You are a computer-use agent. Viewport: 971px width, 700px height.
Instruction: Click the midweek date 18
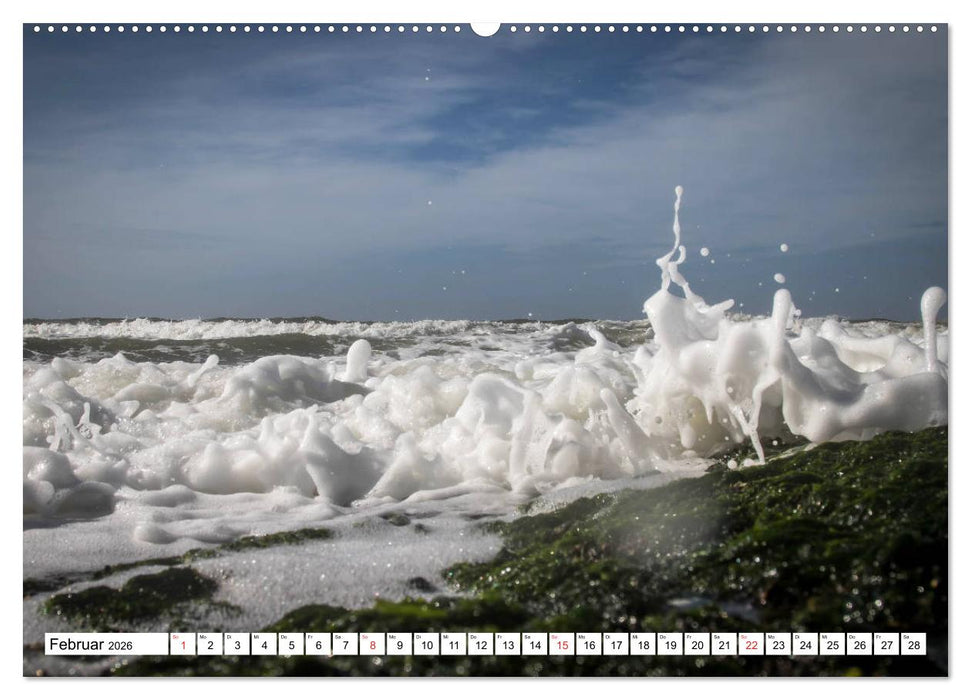(x=643, y=647)
